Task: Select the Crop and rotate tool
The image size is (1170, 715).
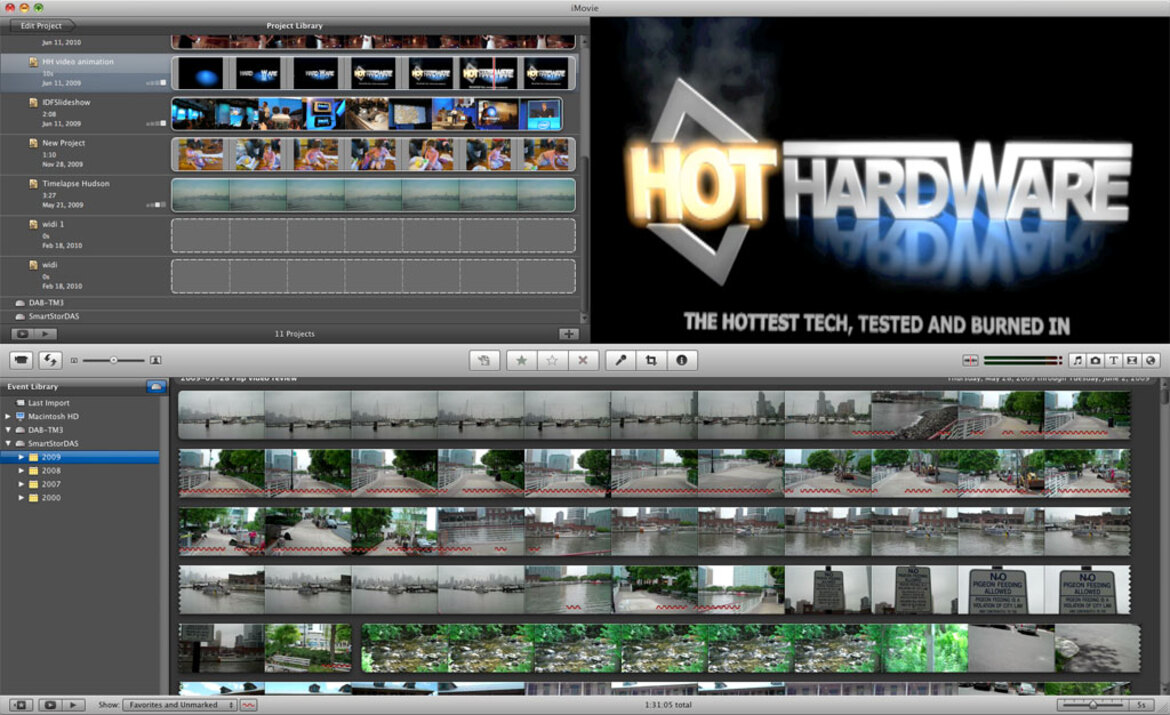Action: click(651, 360)
